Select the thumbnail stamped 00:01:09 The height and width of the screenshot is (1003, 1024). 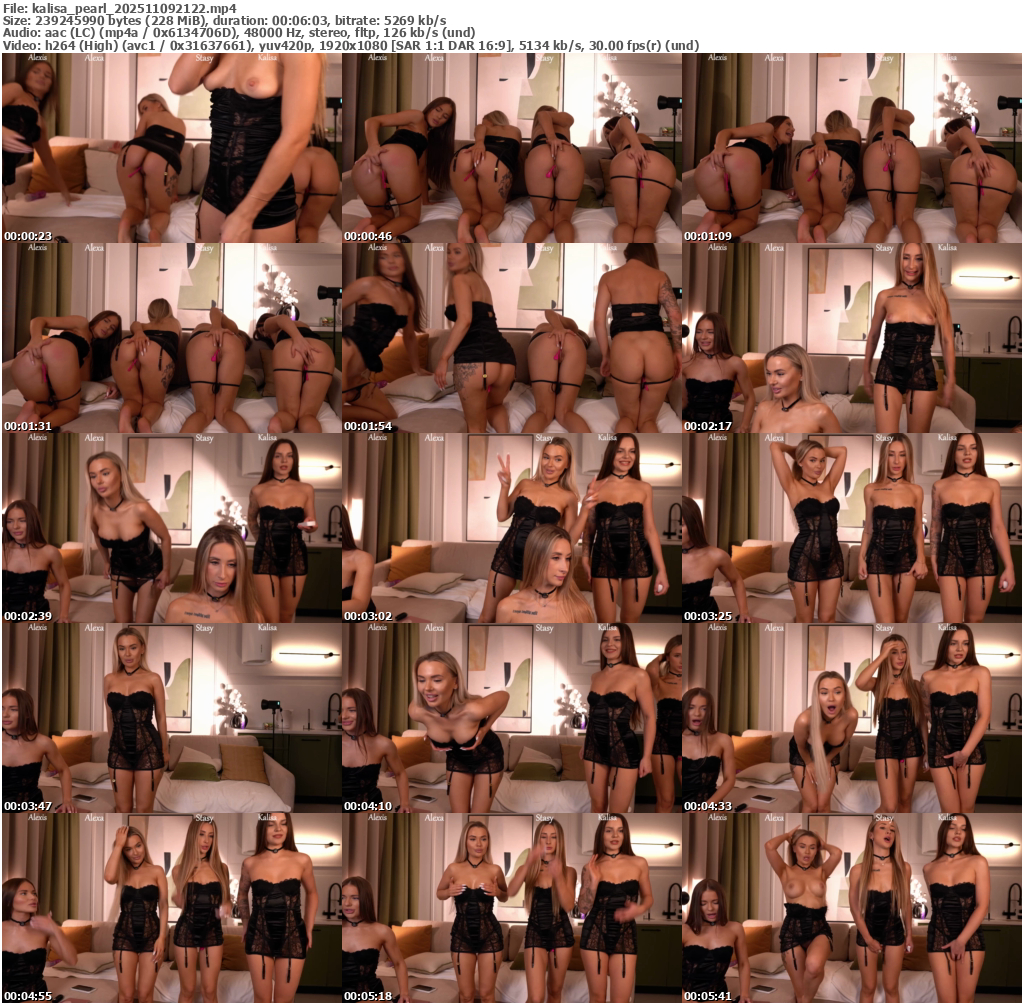point(852,148)
